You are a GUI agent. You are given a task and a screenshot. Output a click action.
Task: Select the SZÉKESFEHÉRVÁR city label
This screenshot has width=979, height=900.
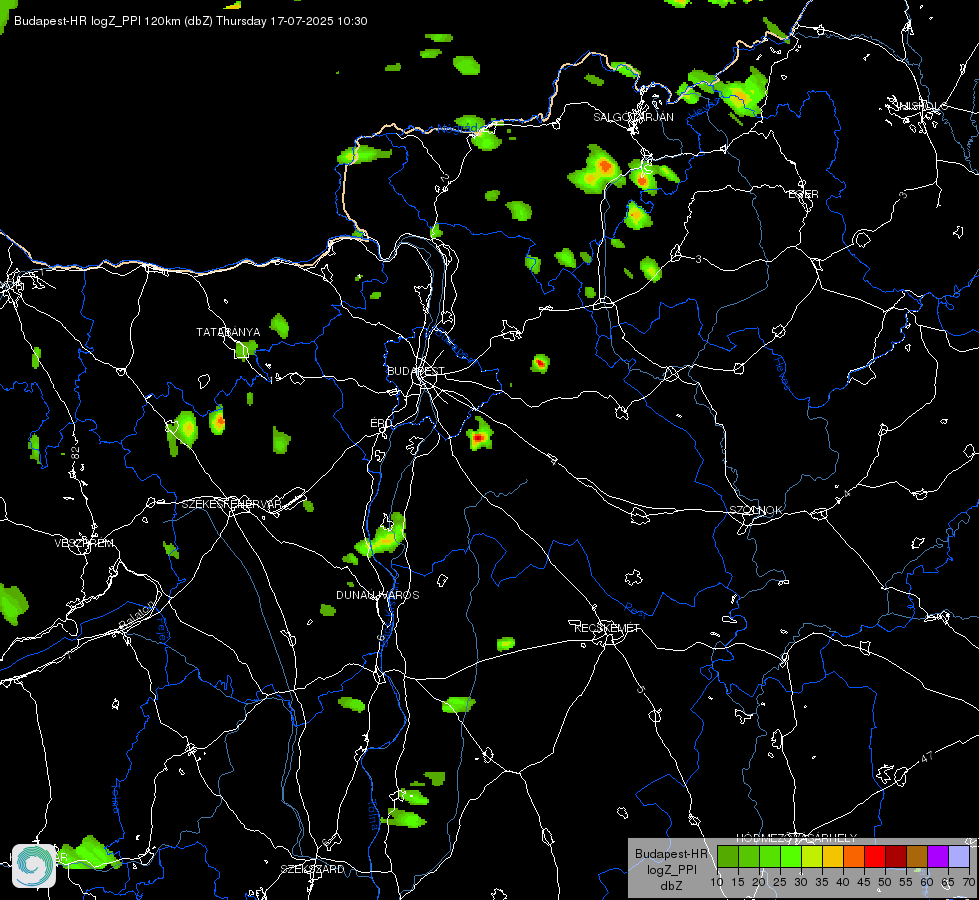point(232,504)
